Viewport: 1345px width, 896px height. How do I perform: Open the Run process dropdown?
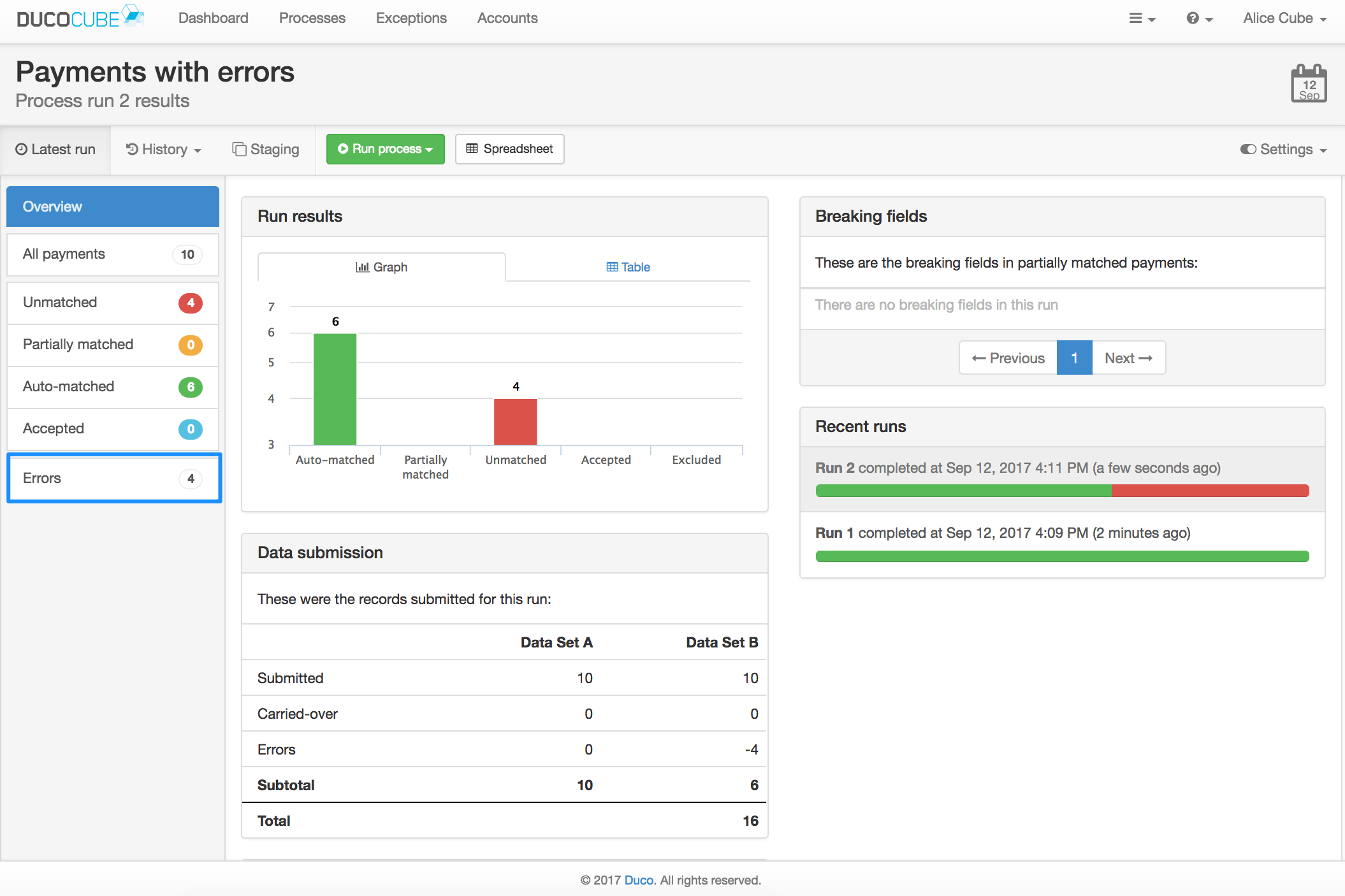click(385, 149)
